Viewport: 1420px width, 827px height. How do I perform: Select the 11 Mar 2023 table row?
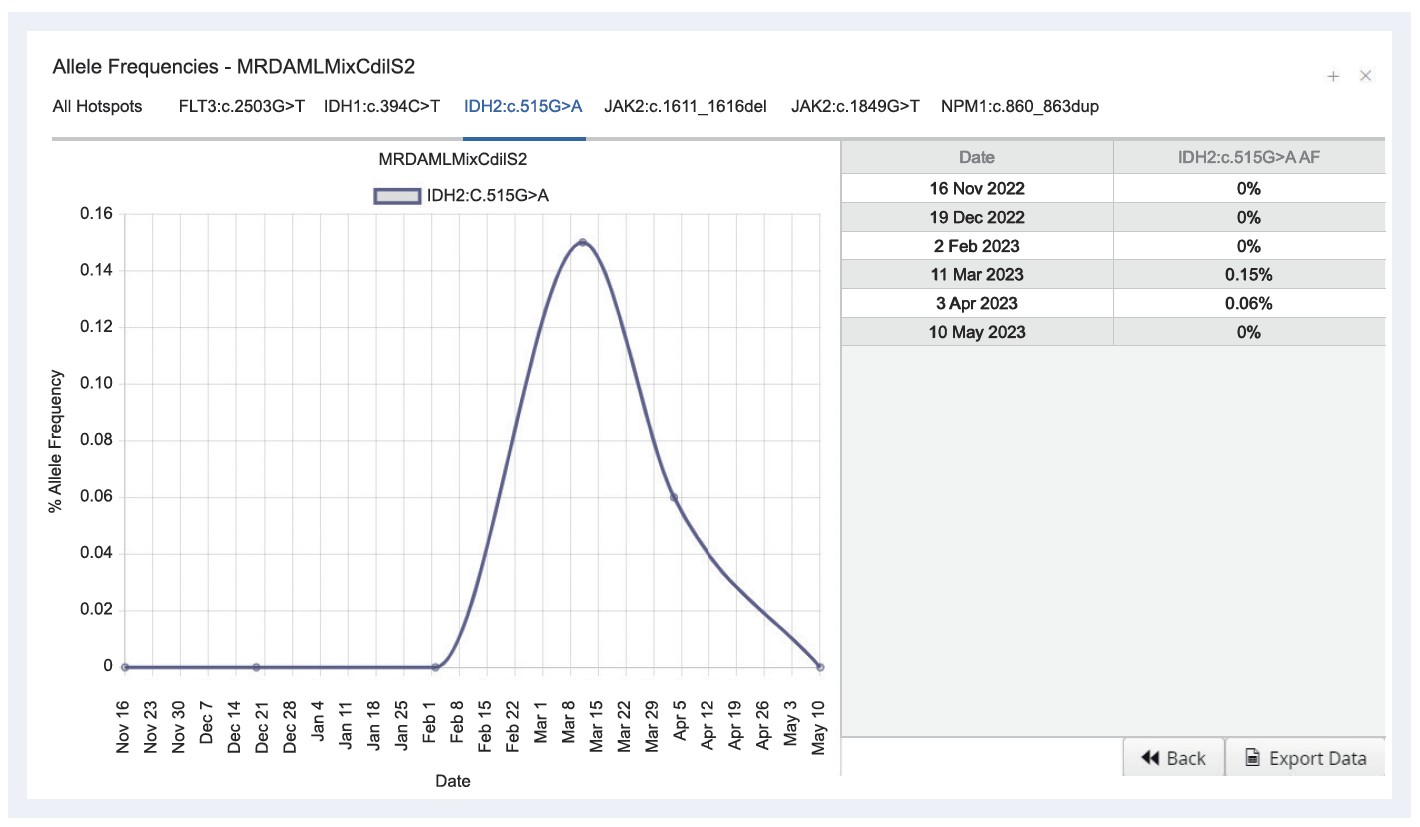(1112, 275)
